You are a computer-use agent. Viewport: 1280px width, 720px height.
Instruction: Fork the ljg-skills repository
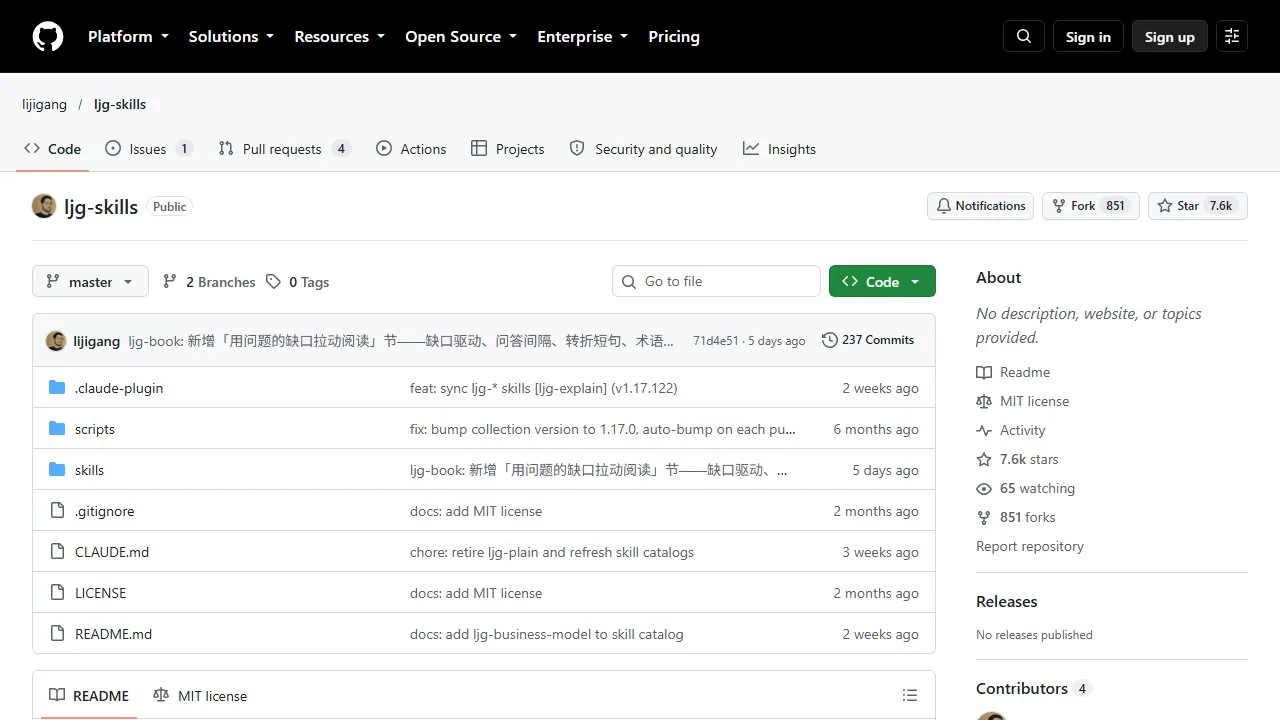click(1090, 206)
